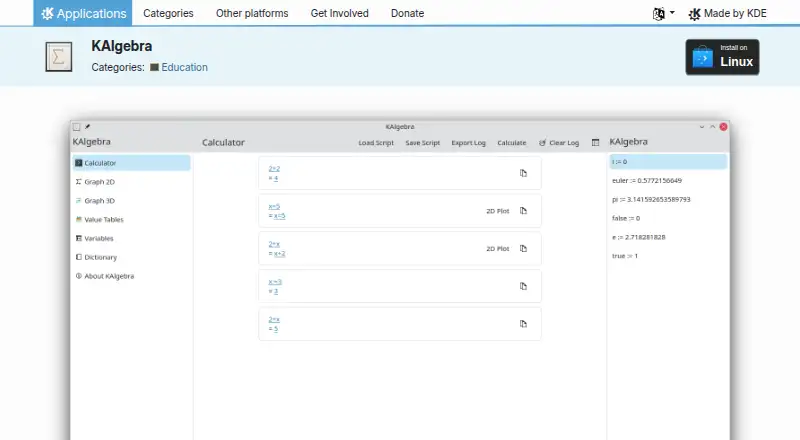Close the KAlgebra window with red button
This screenshot has height=440, width=800.
[723, 127]
